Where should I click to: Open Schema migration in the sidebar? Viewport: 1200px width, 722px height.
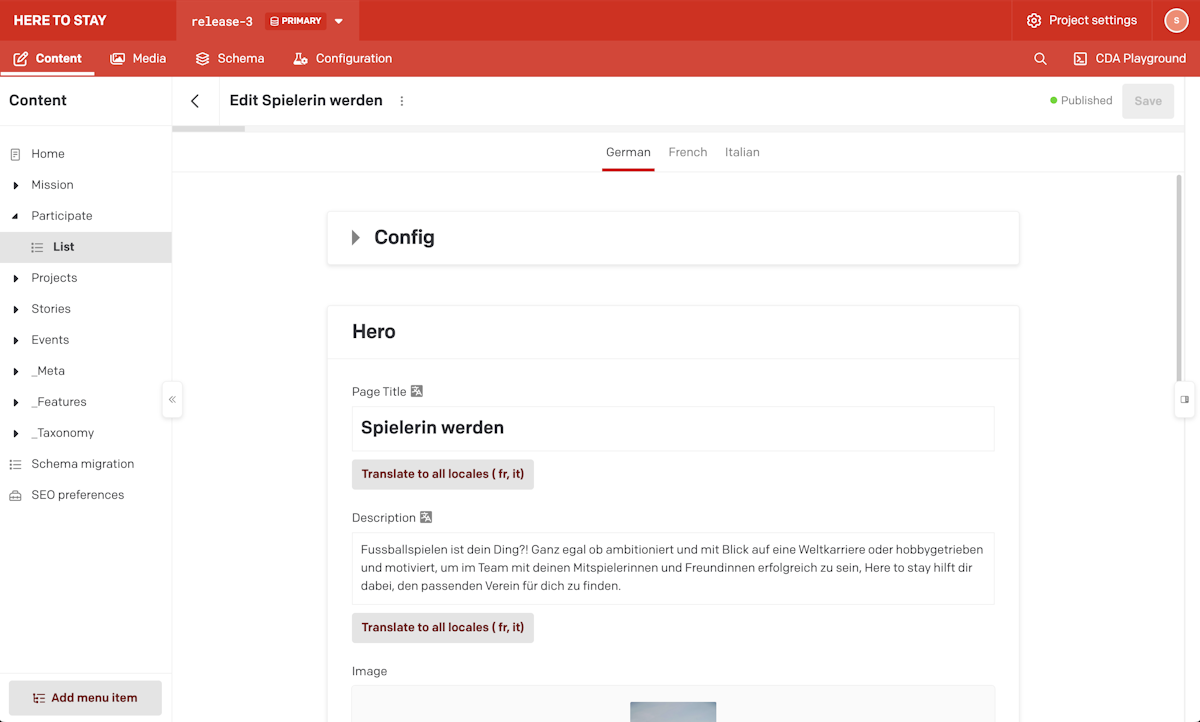point(86,464)
